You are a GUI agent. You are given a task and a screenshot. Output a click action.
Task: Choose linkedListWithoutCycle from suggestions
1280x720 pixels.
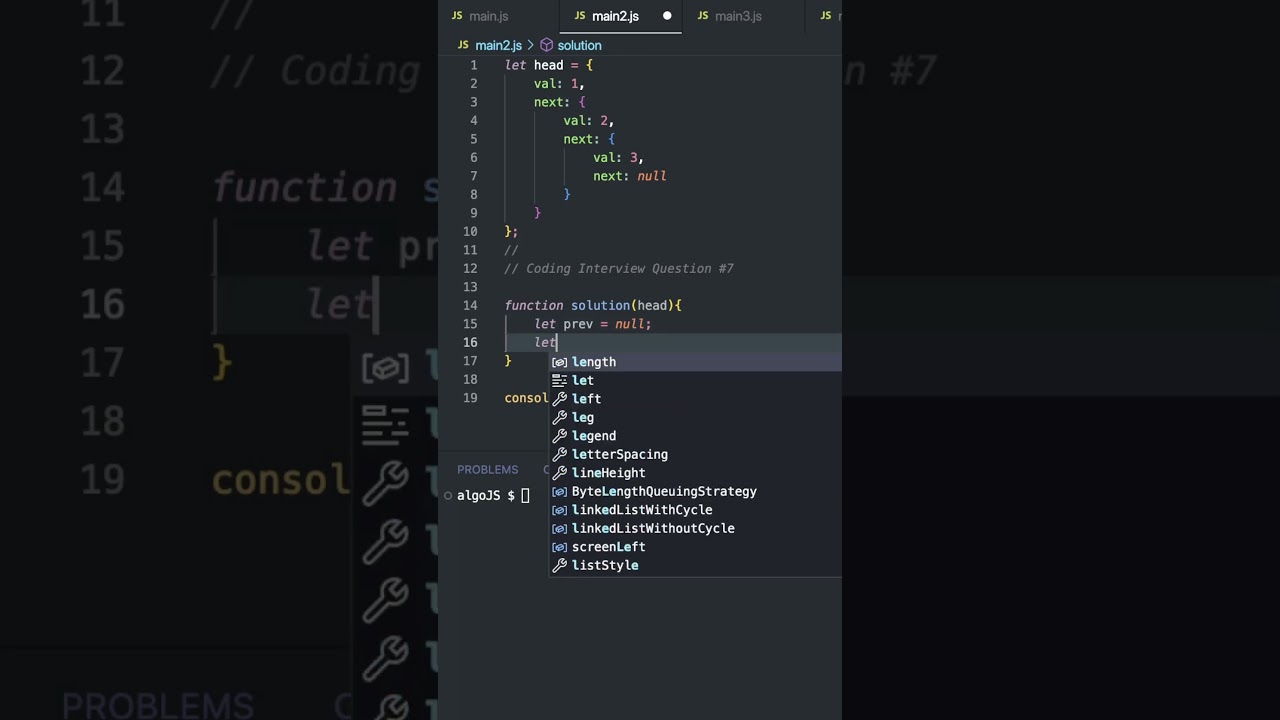coord(695,528)
